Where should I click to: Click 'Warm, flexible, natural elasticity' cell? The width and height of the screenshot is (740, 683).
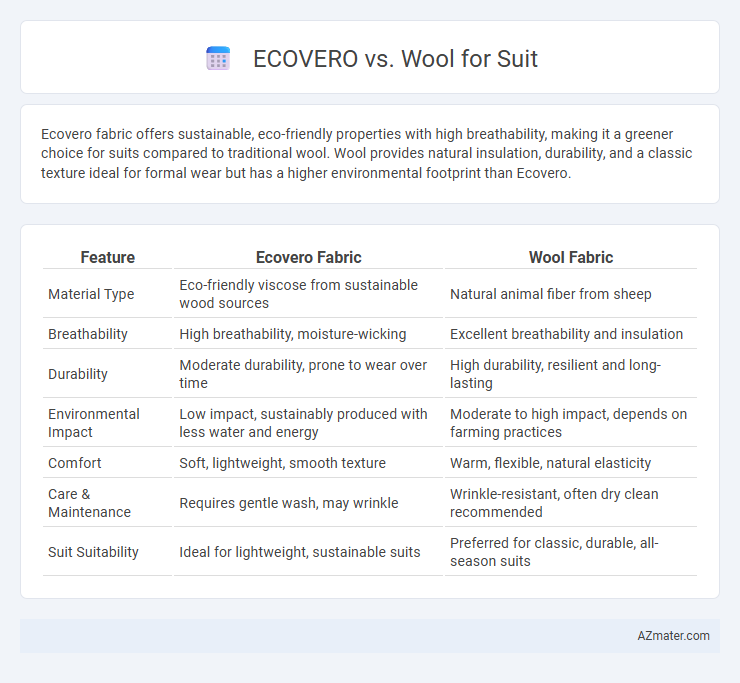(x=571, y=463)
